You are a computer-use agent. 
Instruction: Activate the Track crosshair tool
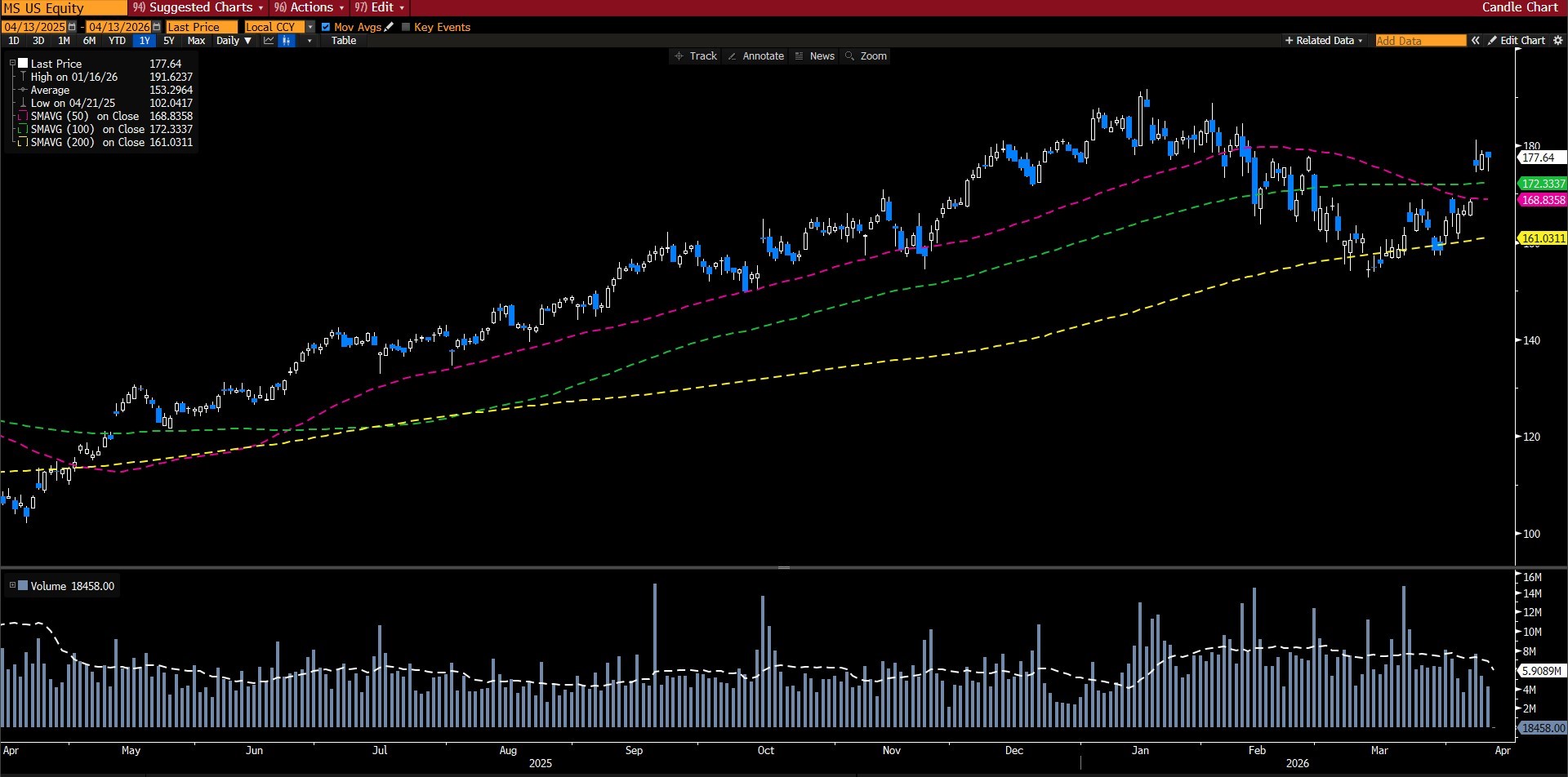[x=695, y=56]
